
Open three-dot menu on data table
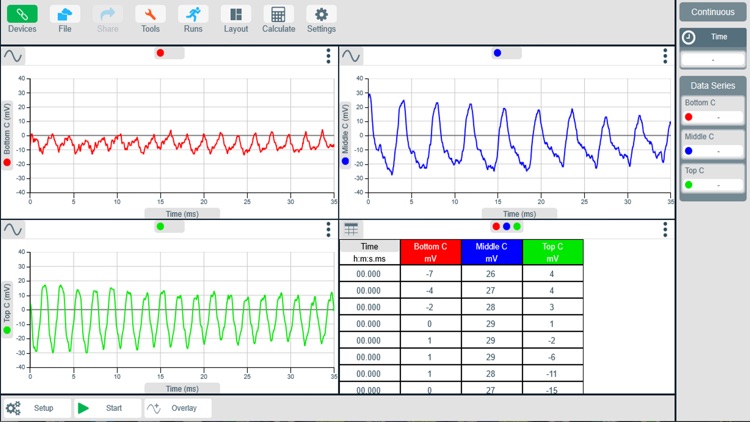pyautogui.click(x=665, y=230)
